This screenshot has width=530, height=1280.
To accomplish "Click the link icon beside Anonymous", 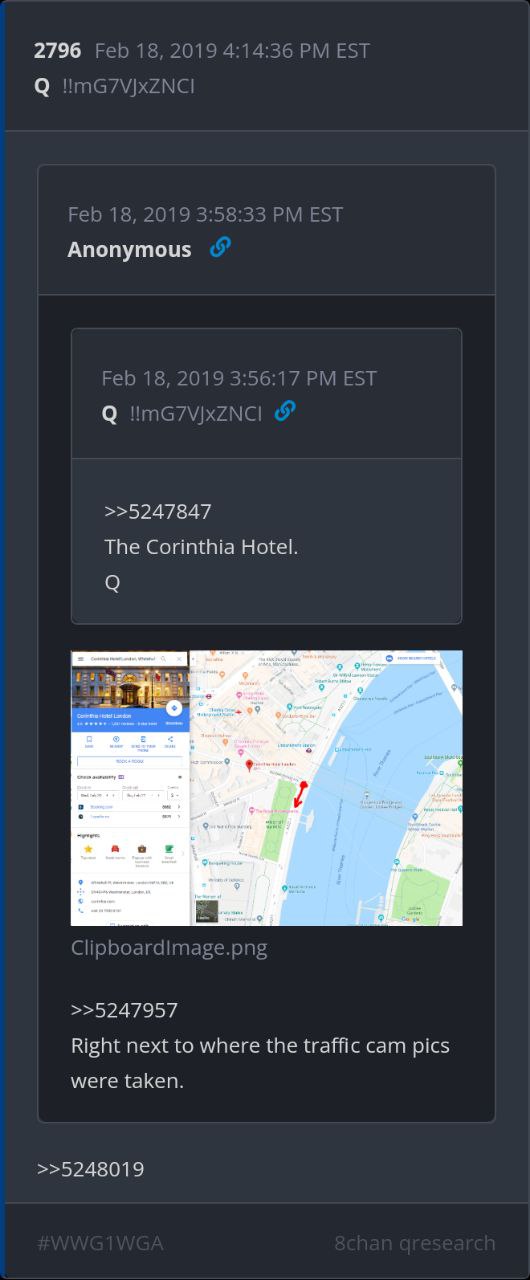I will (x=220, y=247).
